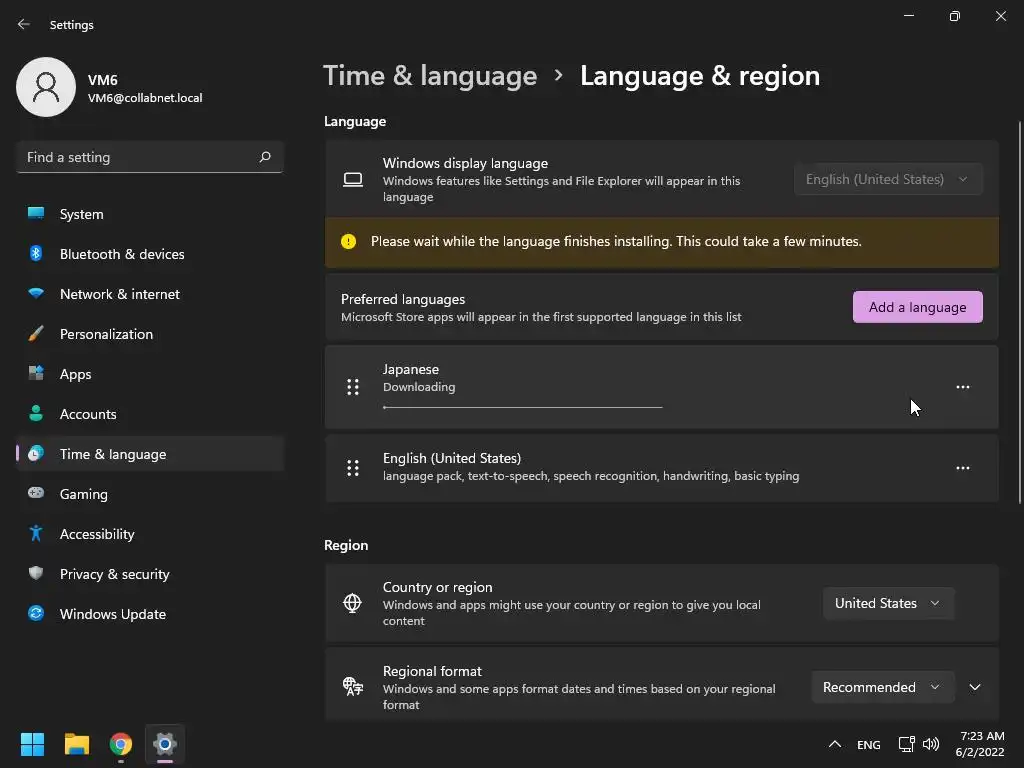Click the back arrow in Settings

[24, 24]
